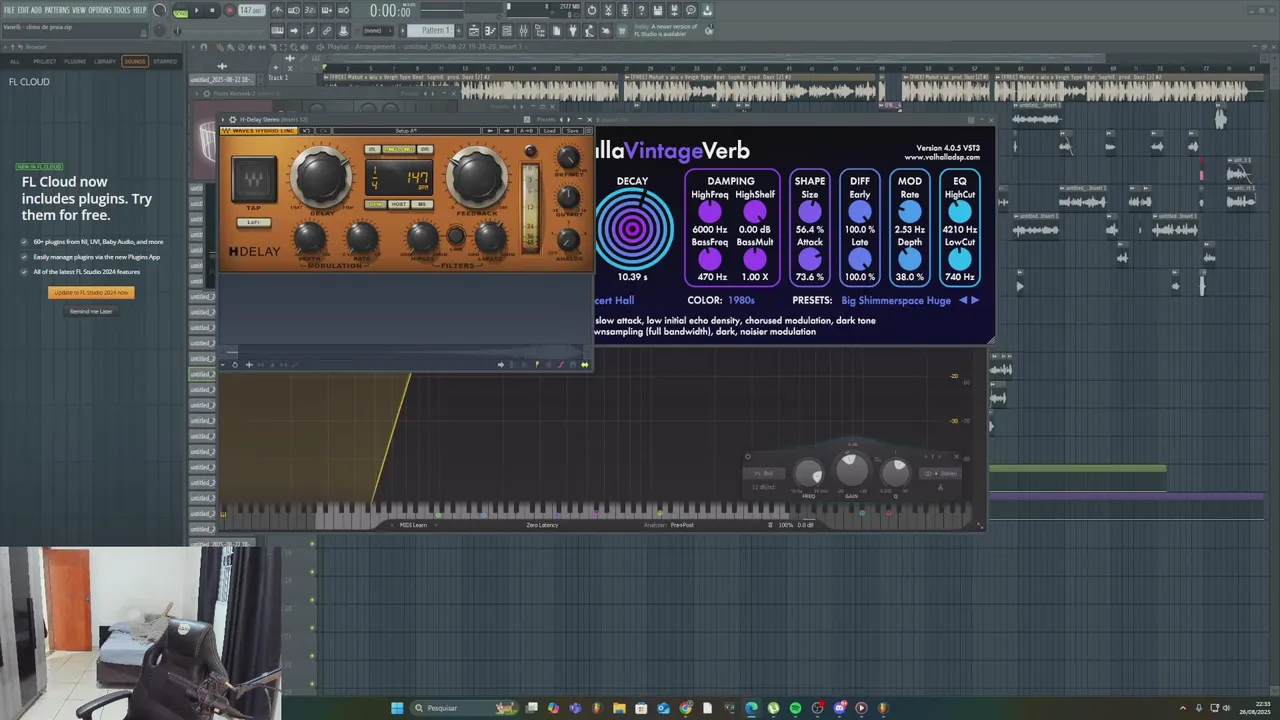Select BPM sync mode on H-Delay
Image resolution: width=1280 pixels, height=720 pixels.
click(376, 204)
